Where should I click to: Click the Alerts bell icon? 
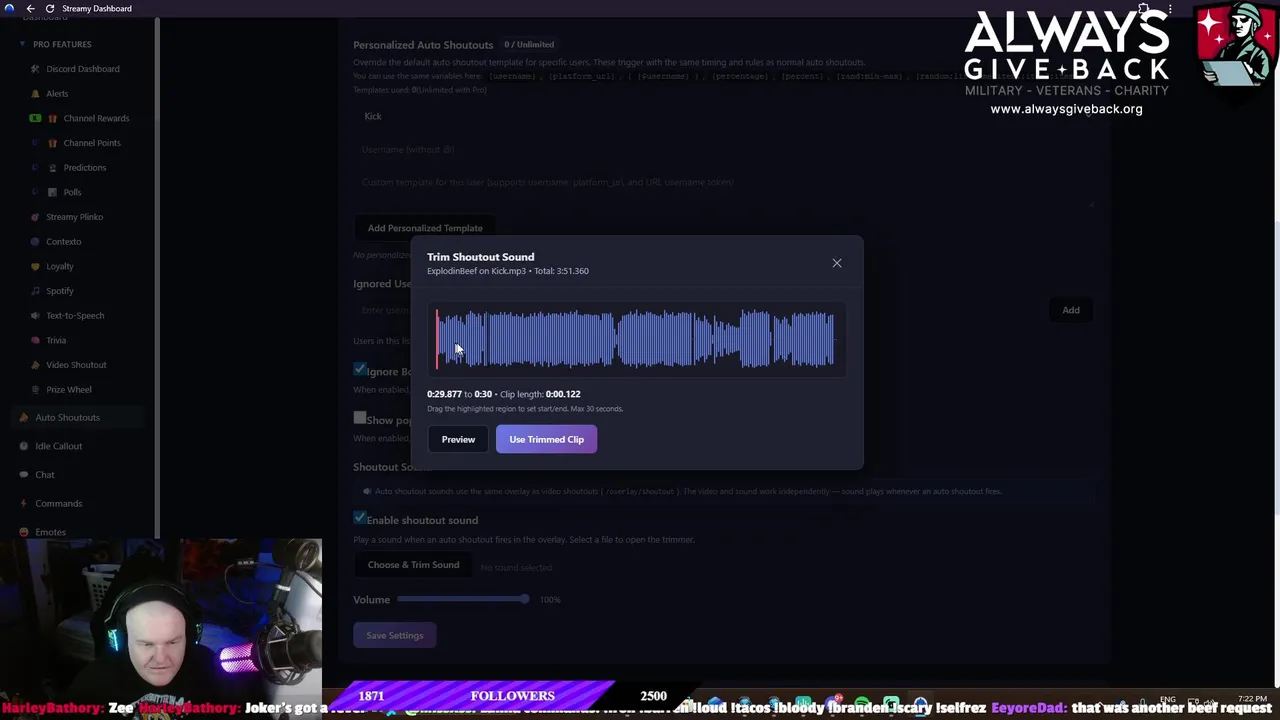tap(36, 94)
